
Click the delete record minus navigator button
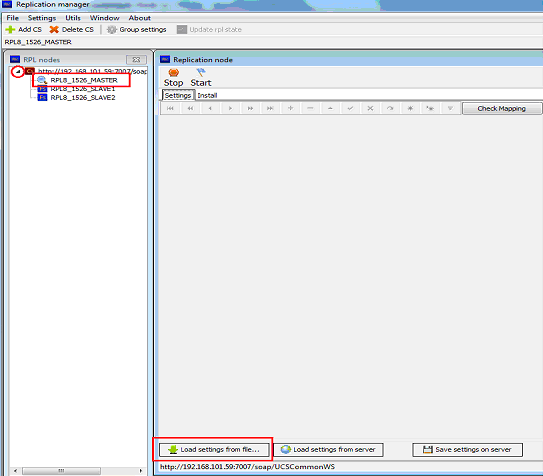310,108
